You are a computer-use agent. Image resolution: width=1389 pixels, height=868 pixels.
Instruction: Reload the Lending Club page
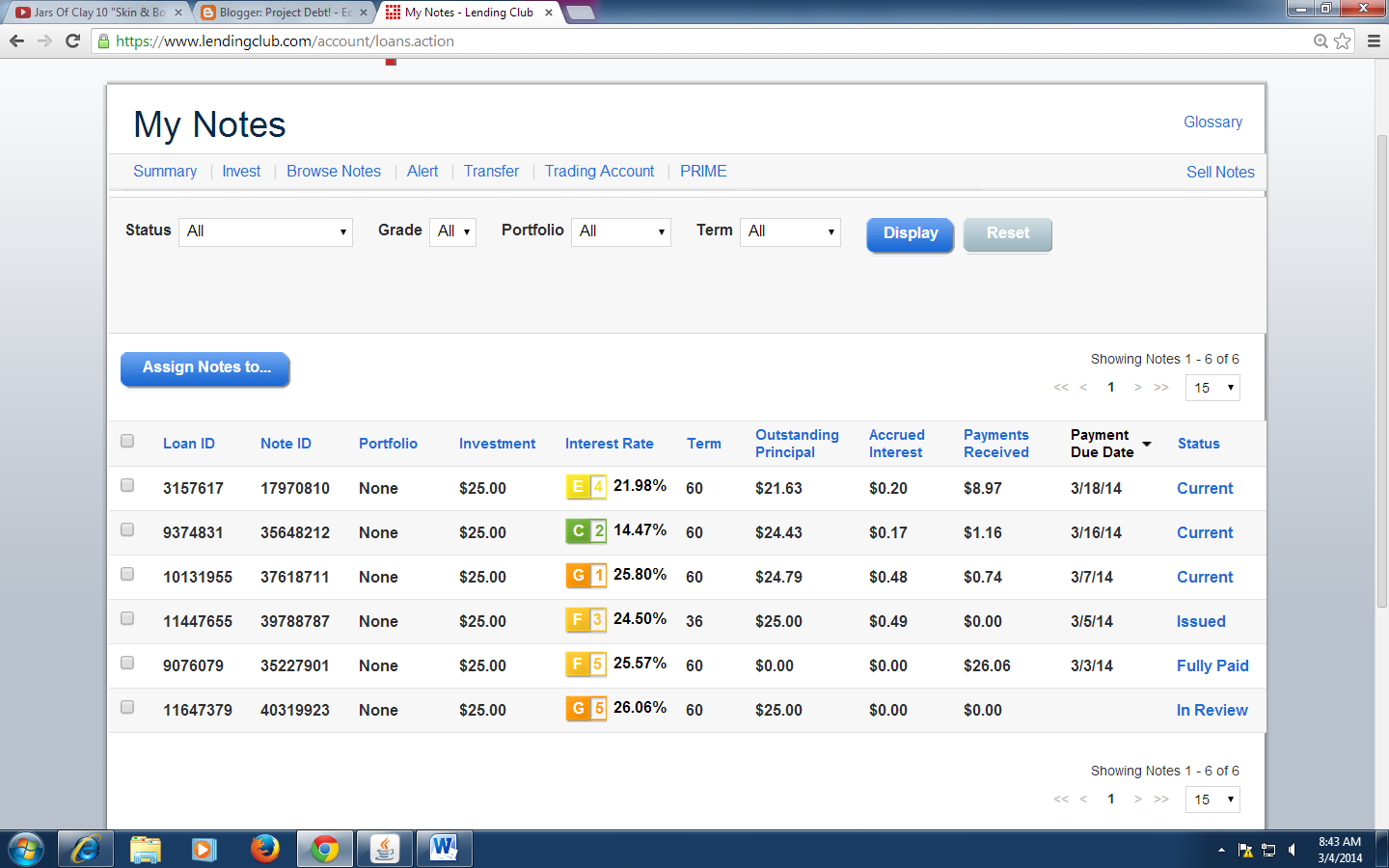pyautogui.click(x=72, y=41)
